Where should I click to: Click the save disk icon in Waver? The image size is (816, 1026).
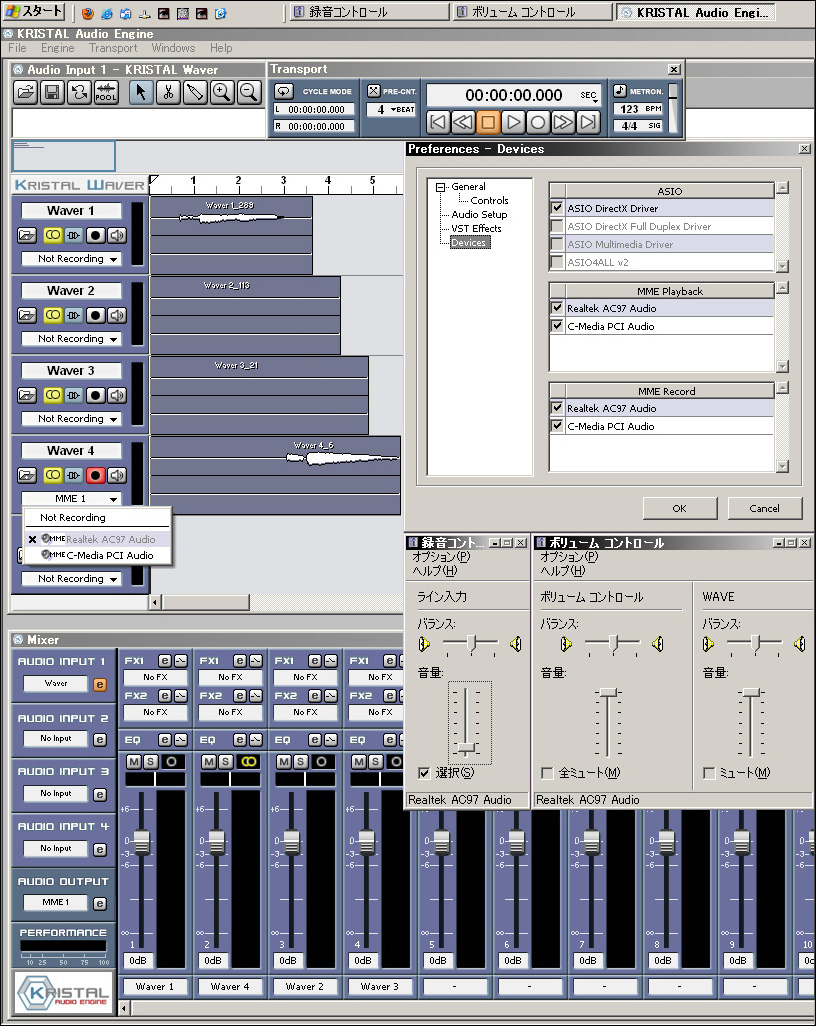tap(52, 92)
